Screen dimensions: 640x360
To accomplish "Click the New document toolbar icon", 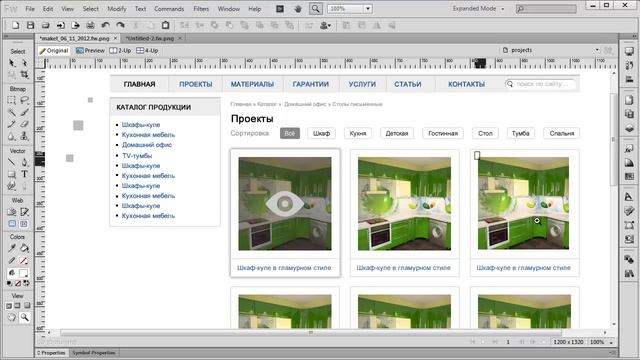I will click(16, 25).
